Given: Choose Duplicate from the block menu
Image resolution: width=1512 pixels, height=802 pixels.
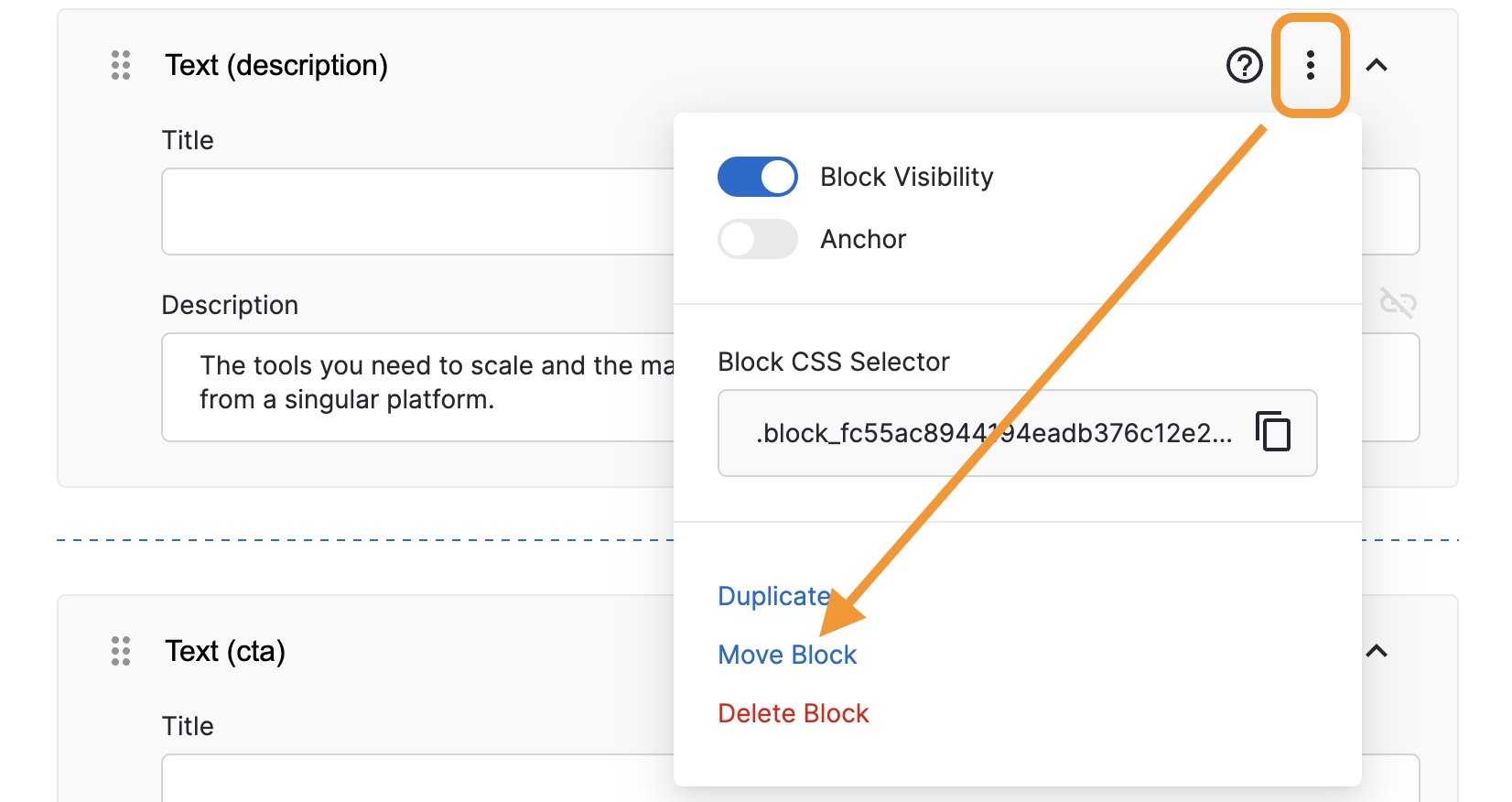Looking at the screenshot, I should click(x=774, y=596).
